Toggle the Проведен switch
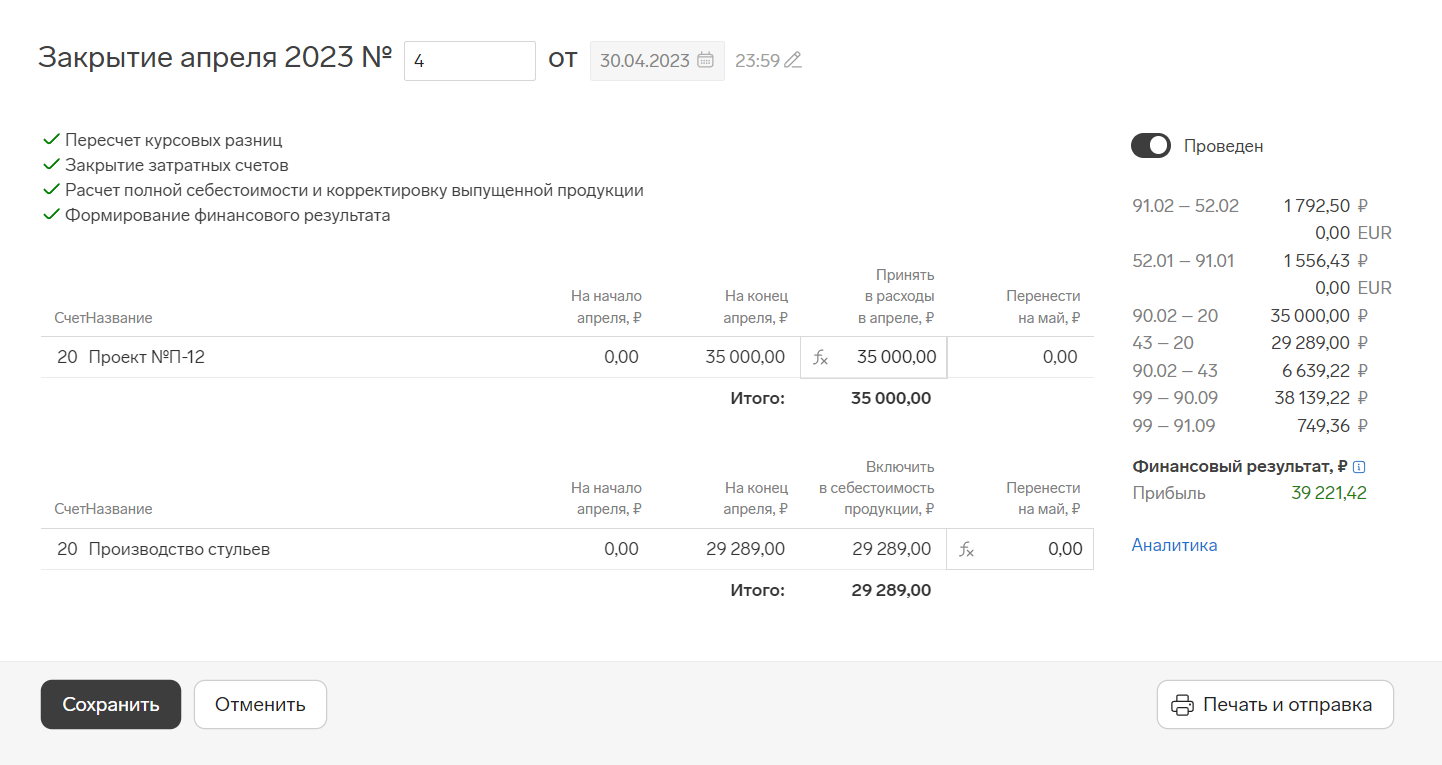Image resolution: width=1442 pixels, height=765 pixels. coord(1151,146)
